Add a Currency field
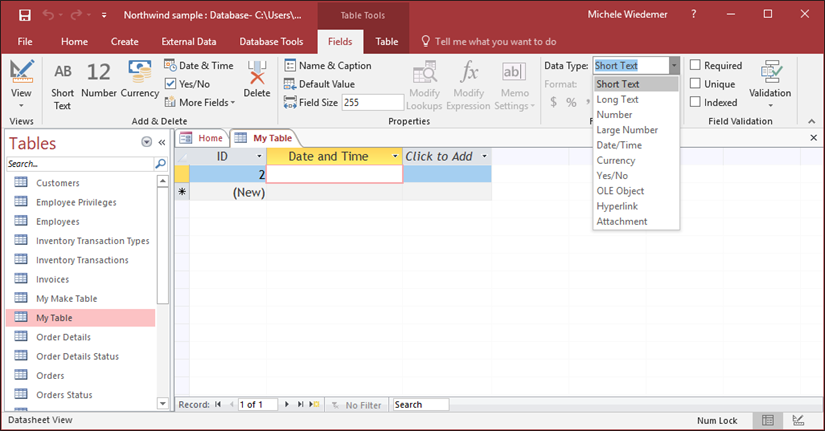Screen dimensions: 825x431 tap(139, 80)
